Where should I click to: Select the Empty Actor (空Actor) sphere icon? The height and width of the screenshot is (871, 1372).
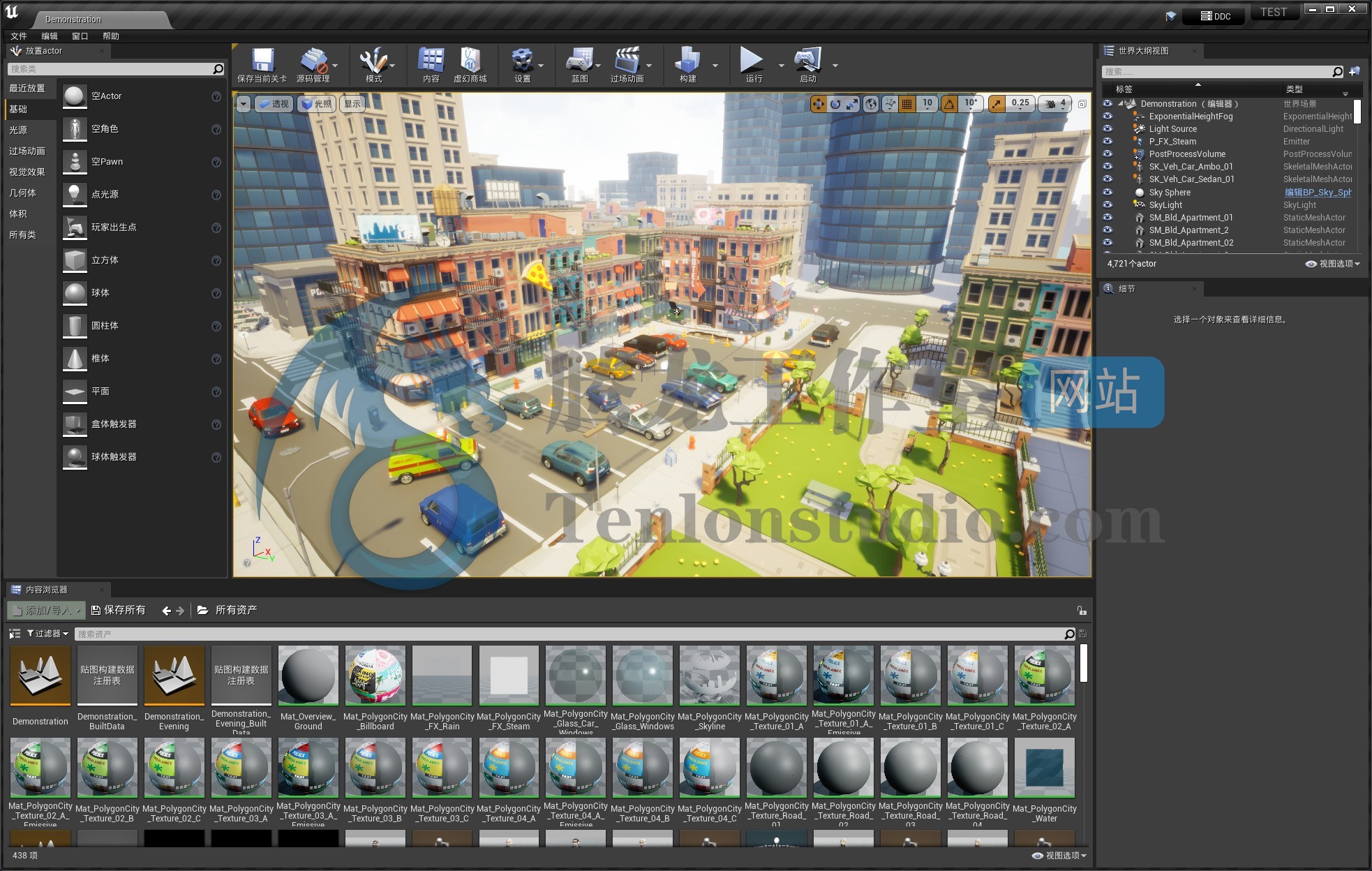pyautogui.click(x=75, y=96)
